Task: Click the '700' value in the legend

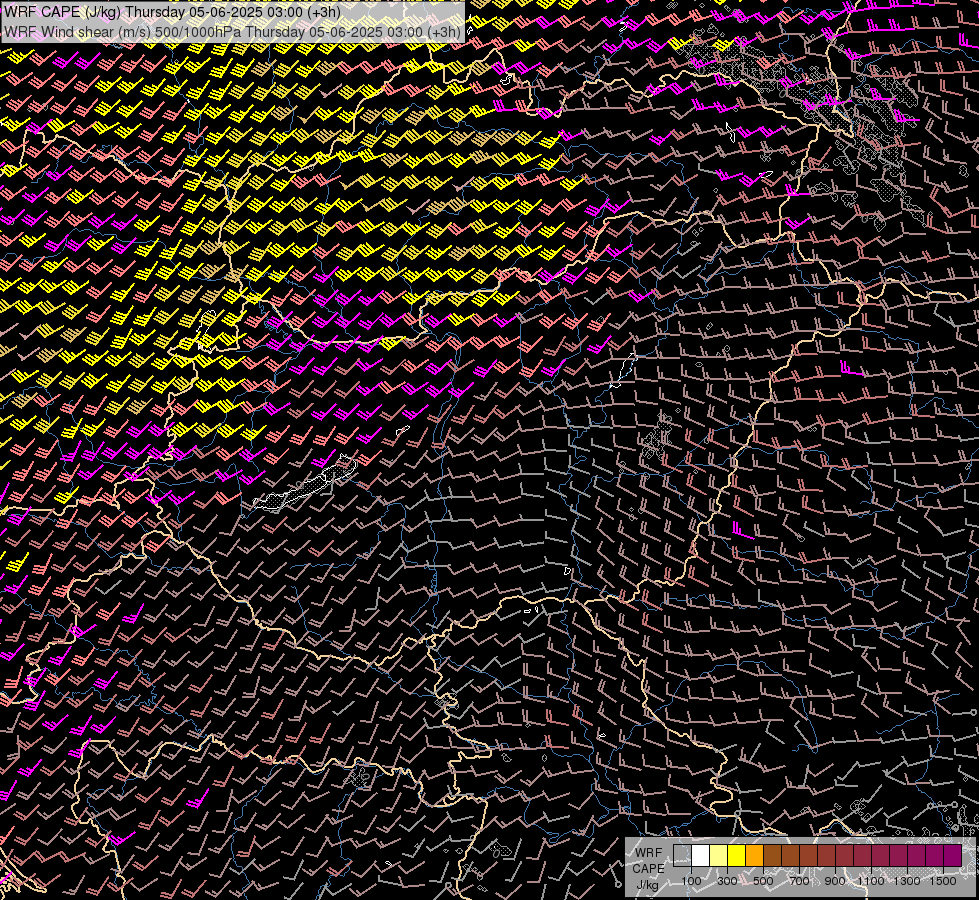Action: [x=799, y=881]
